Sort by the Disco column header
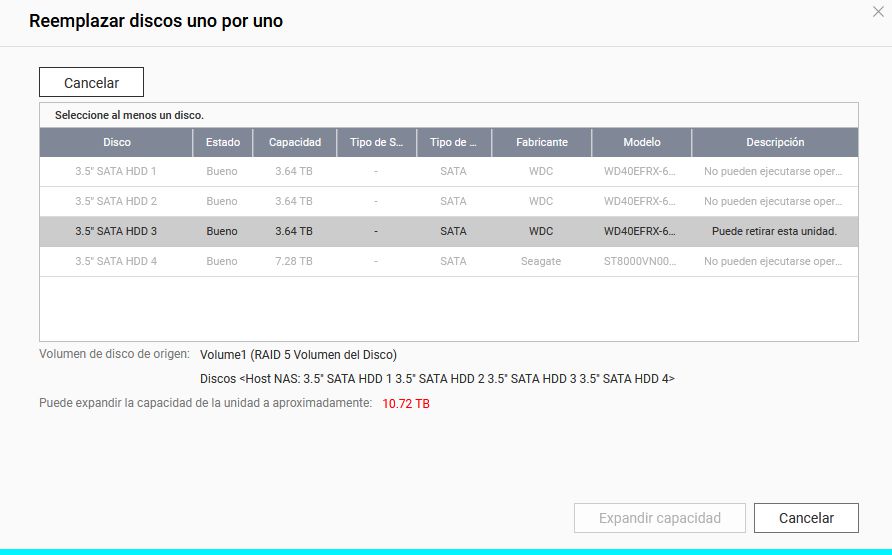 click(x=116, y=142)
